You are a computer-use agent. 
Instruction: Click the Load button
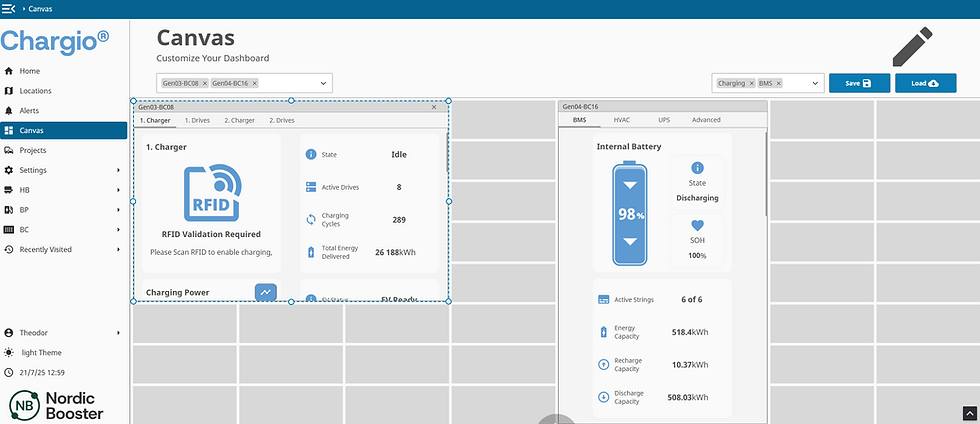pyautogui.click(x=926, y=83)
